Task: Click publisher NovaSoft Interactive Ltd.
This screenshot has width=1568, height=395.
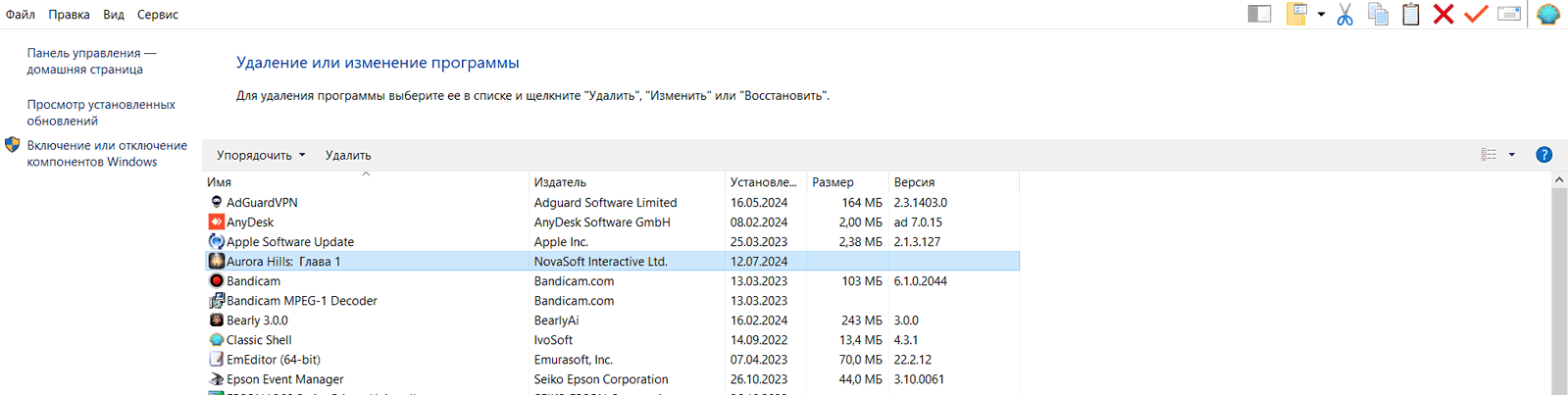Action: (x=600, y=262)
